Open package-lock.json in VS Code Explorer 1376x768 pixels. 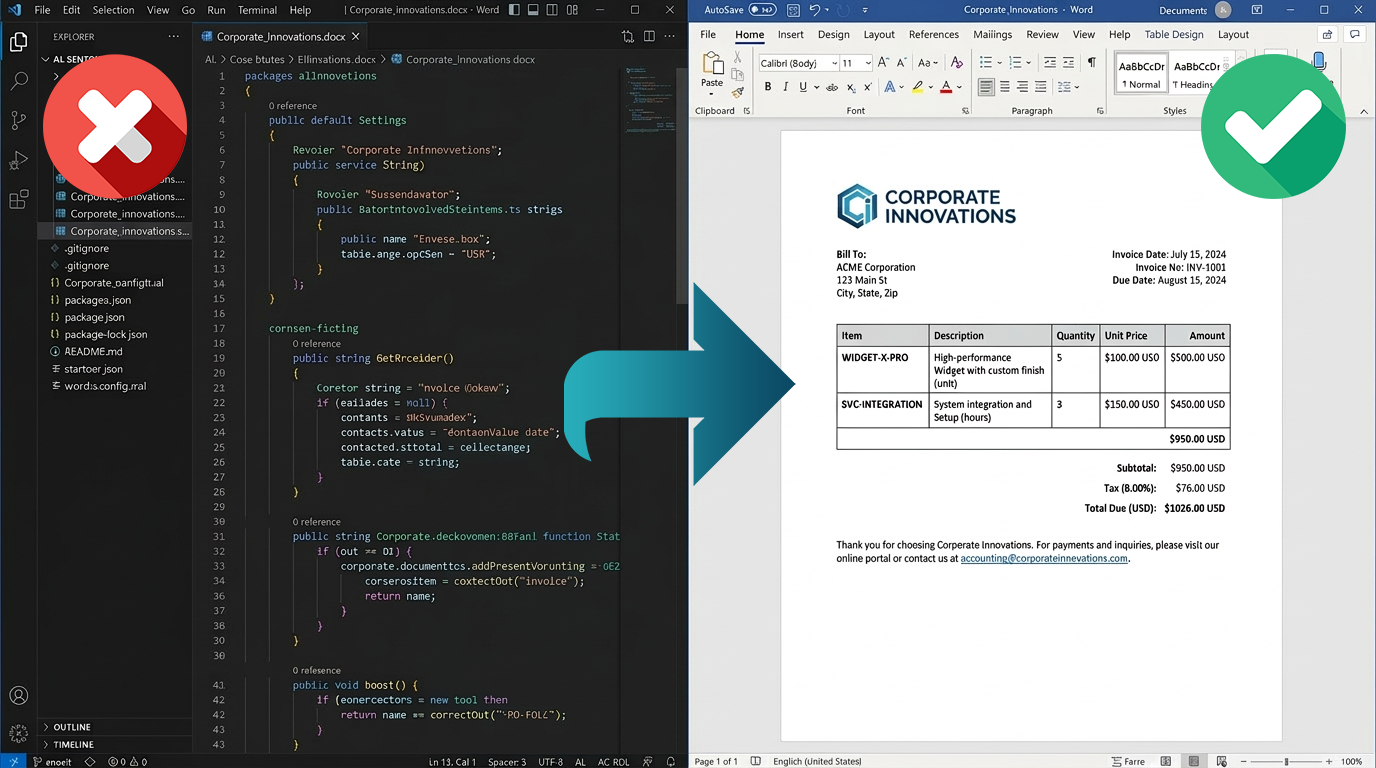[105, 335]
